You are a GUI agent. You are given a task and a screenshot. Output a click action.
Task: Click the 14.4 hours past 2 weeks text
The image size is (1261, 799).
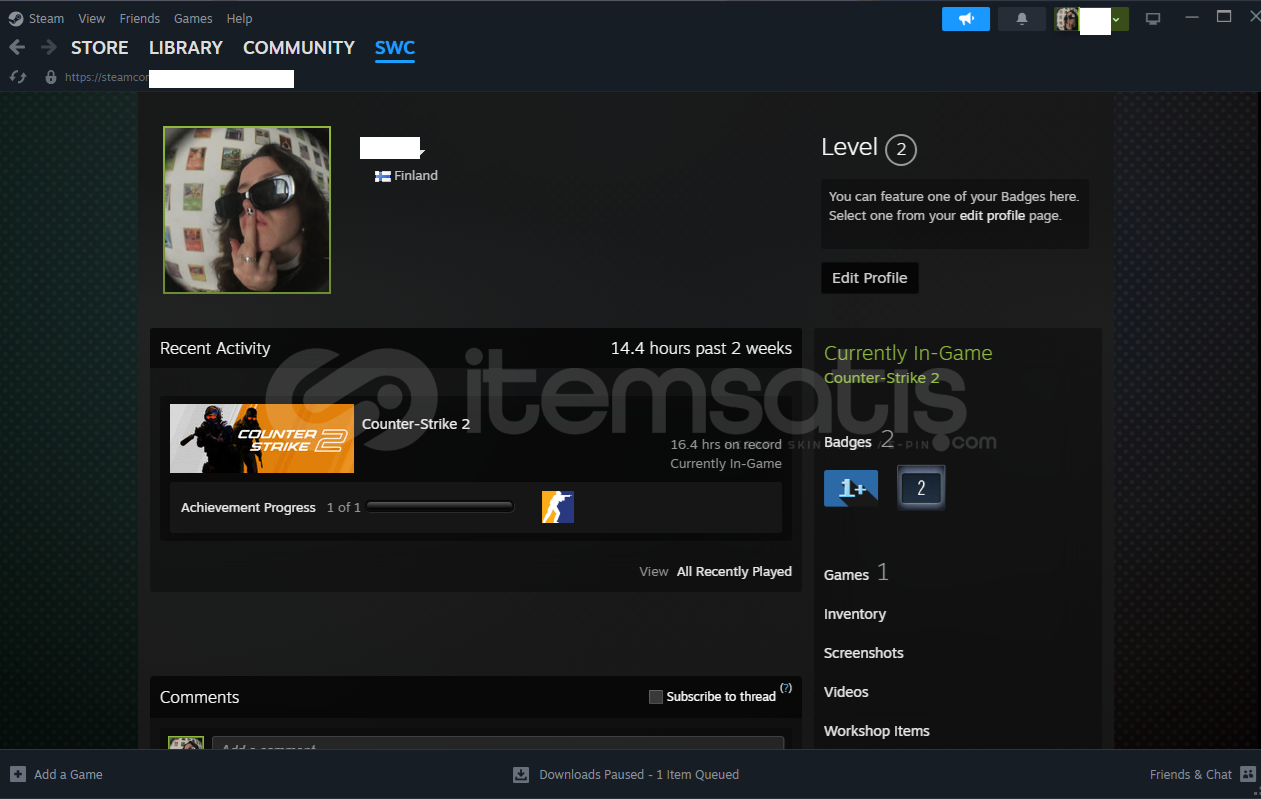pos(701,348)
